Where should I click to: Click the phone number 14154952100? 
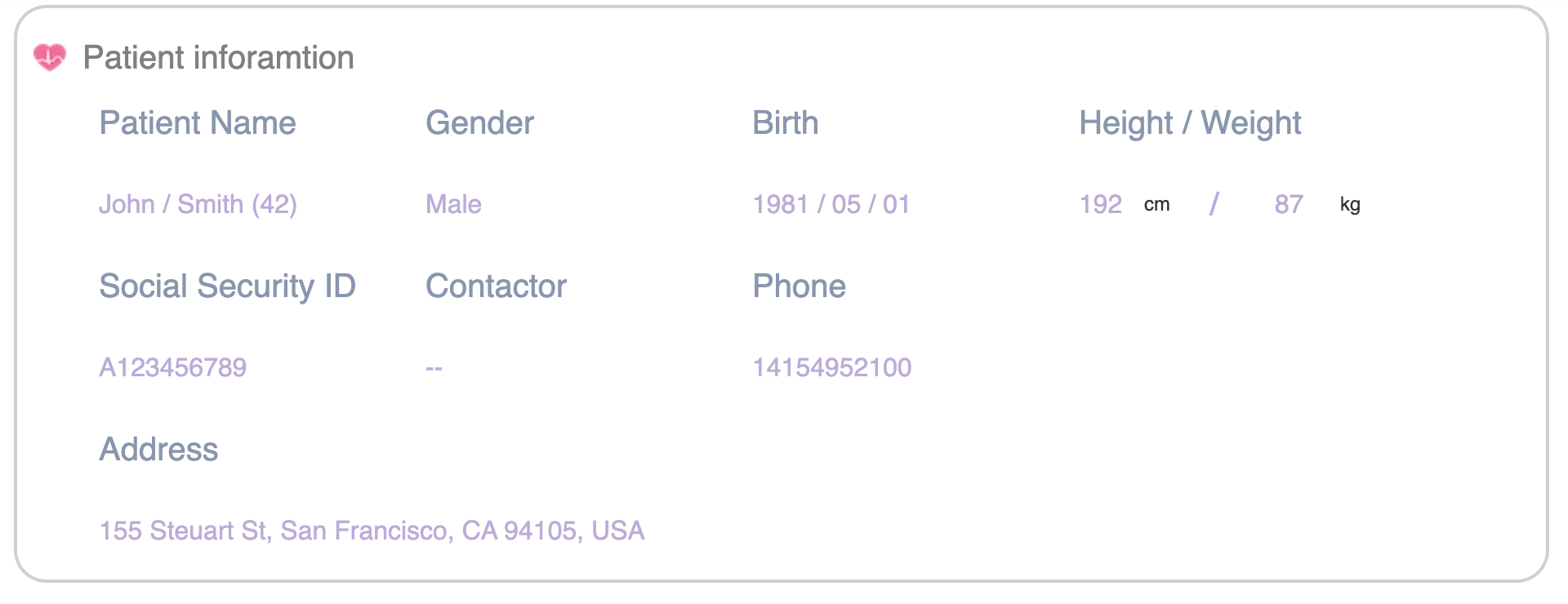[x=831, y=367]
